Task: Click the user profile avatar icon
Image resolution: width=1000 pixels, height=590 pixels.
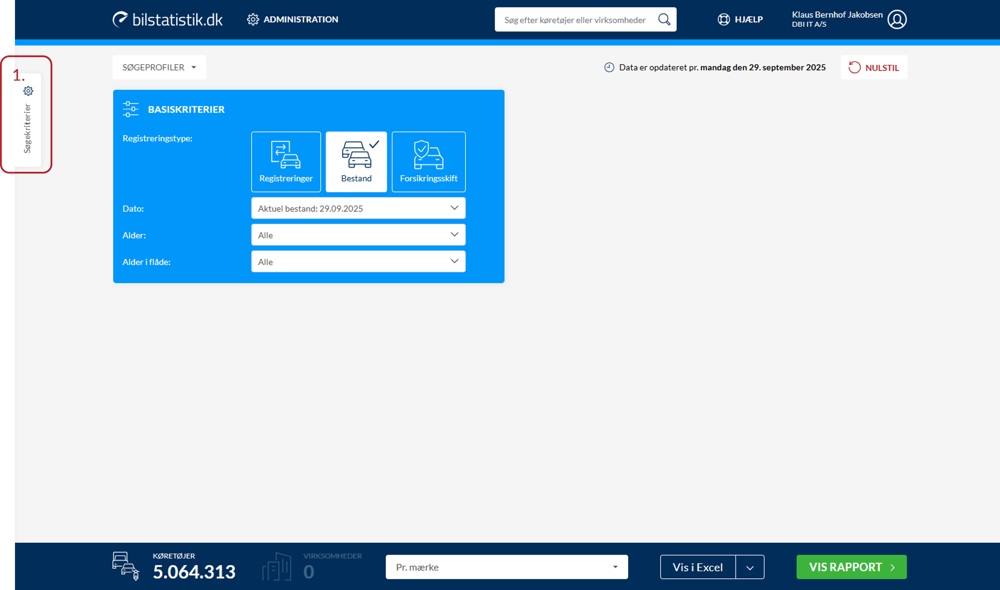Action: pos(897,19)
